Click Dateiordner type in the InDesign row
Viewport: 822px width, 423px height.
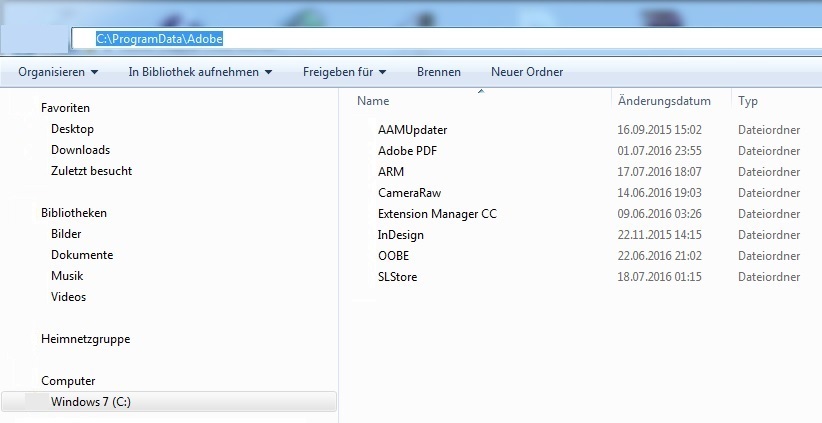(769, 235)
